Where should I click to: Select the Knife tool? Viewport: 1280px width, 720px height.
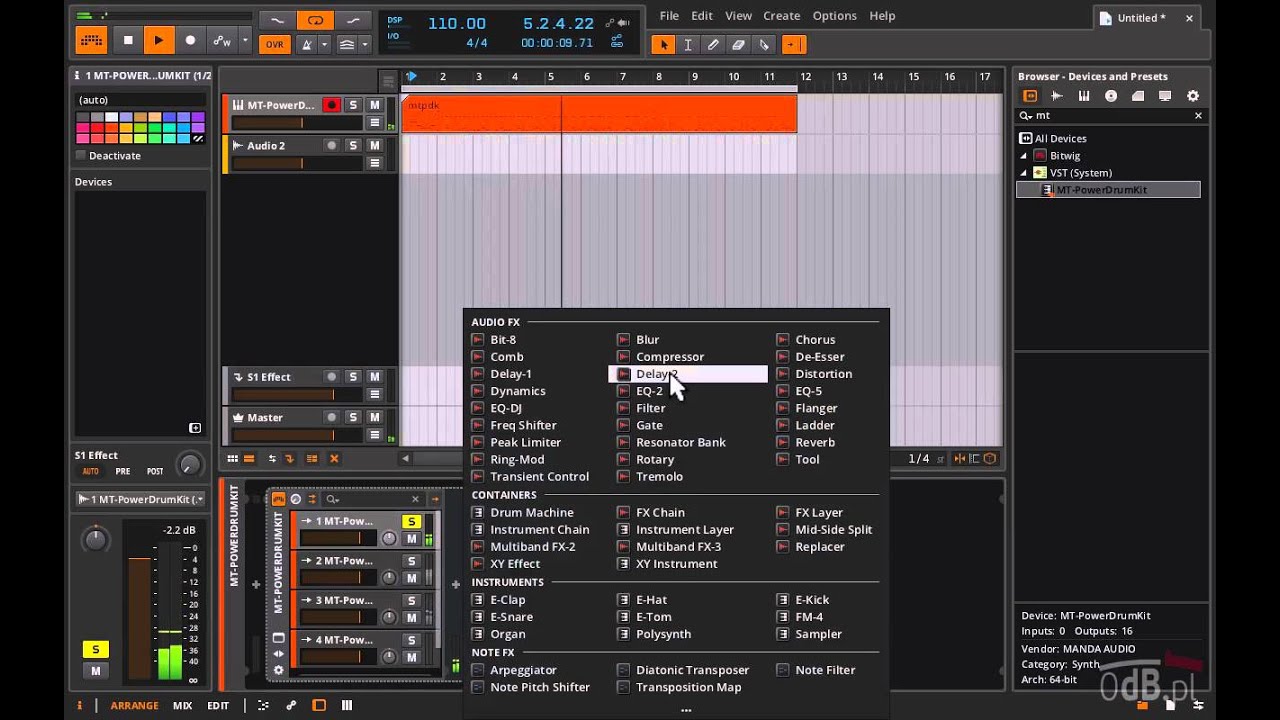pyautogui.click(x=764, y=44)
